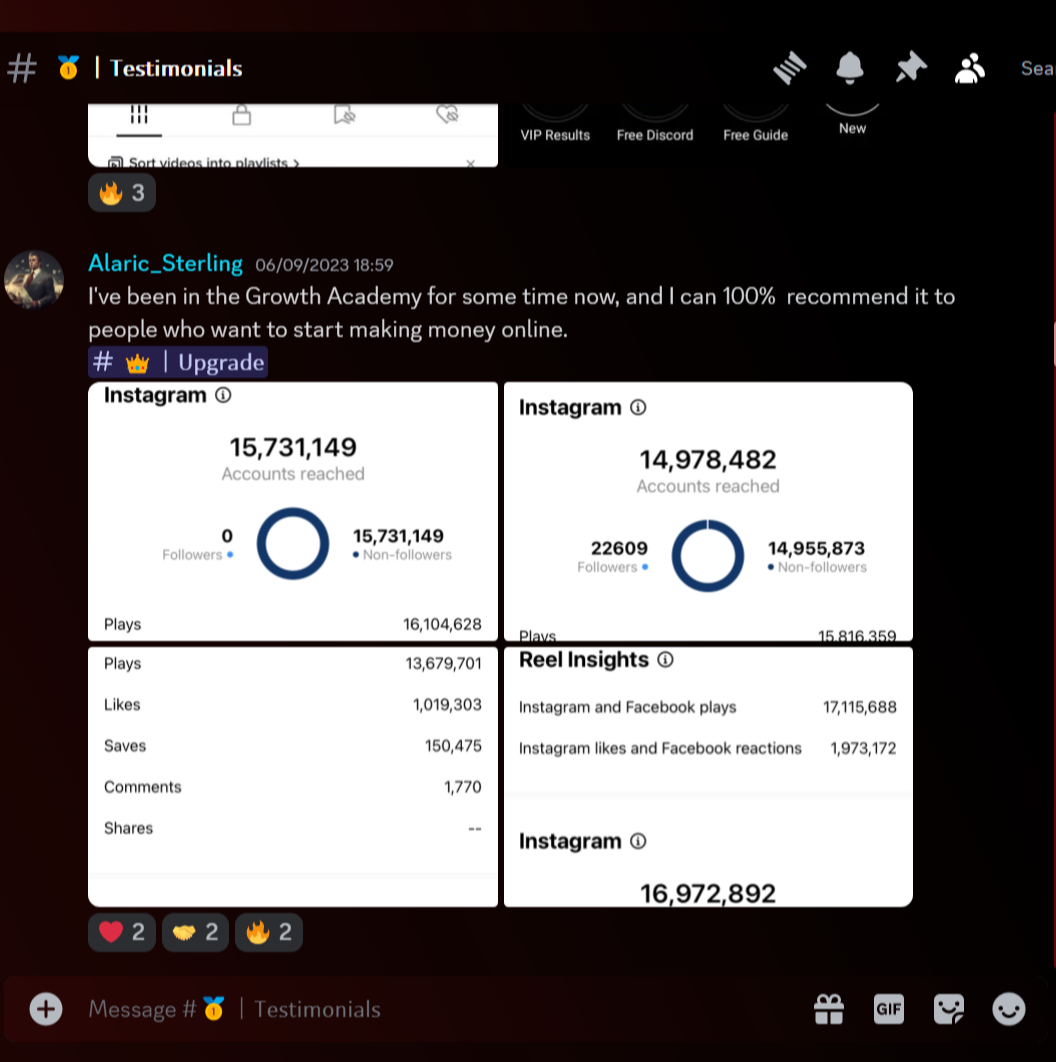1056x1062 pixels.
Task: Open the Upgrade channel mention link
Action: point(178,362)
